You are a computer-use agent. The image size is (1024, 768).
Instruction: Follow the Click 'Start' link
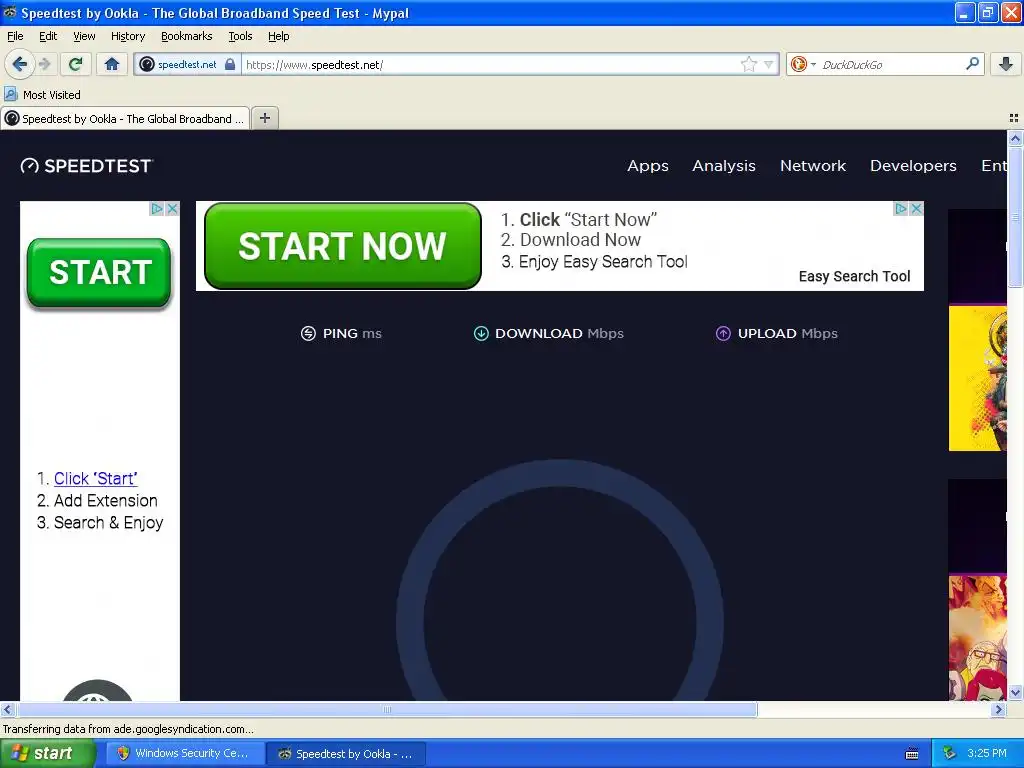[95, 478]
